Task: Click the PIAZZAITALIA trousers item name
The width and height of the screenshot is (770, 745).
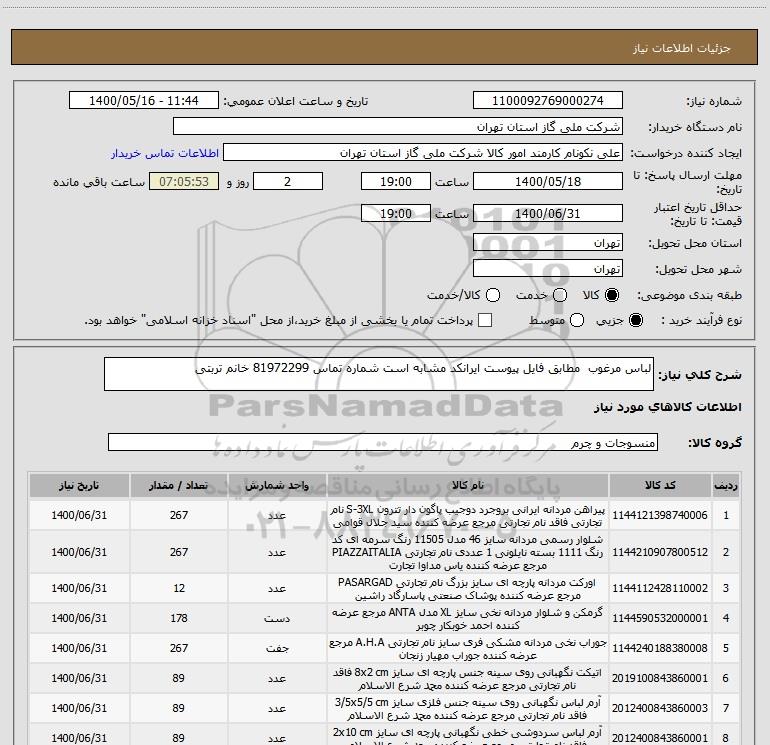Action: point(468,552)
